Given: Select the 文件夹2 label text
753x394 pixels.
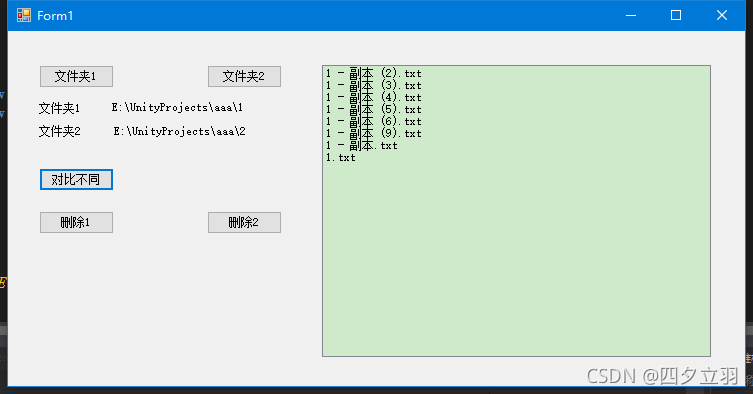Looking at the screenshot, I should 60,131.
